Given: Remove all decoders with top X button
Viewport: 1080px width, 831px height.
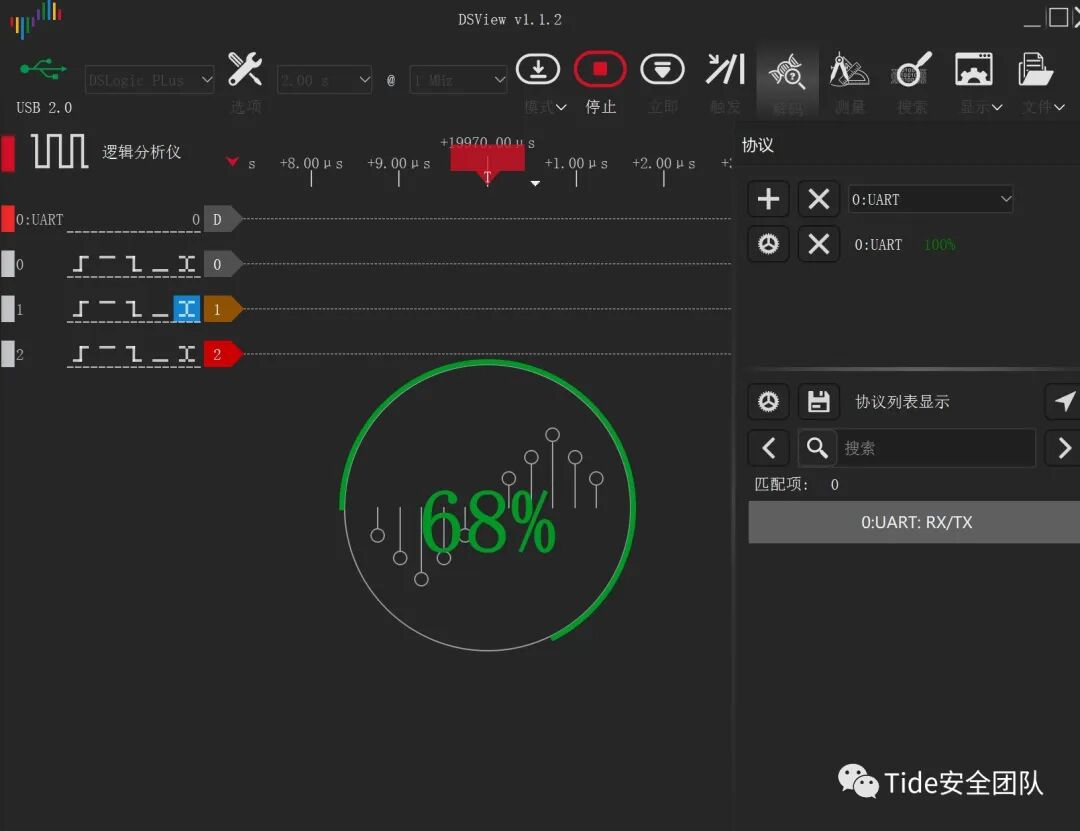Looking at the screenshot, I should (818, 199).
